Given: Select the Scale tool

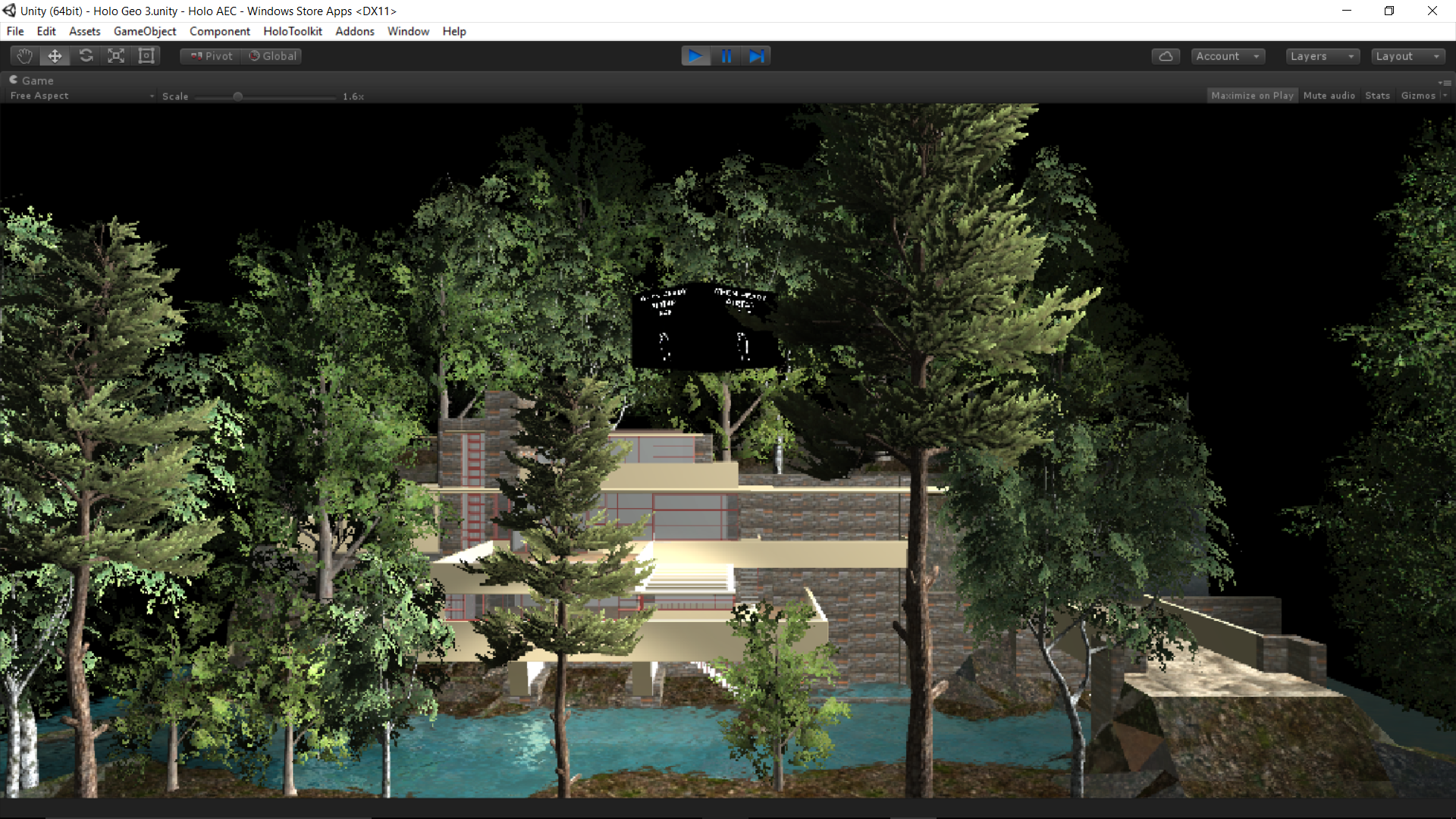Looking at the screenshot, I should [116, 56].
